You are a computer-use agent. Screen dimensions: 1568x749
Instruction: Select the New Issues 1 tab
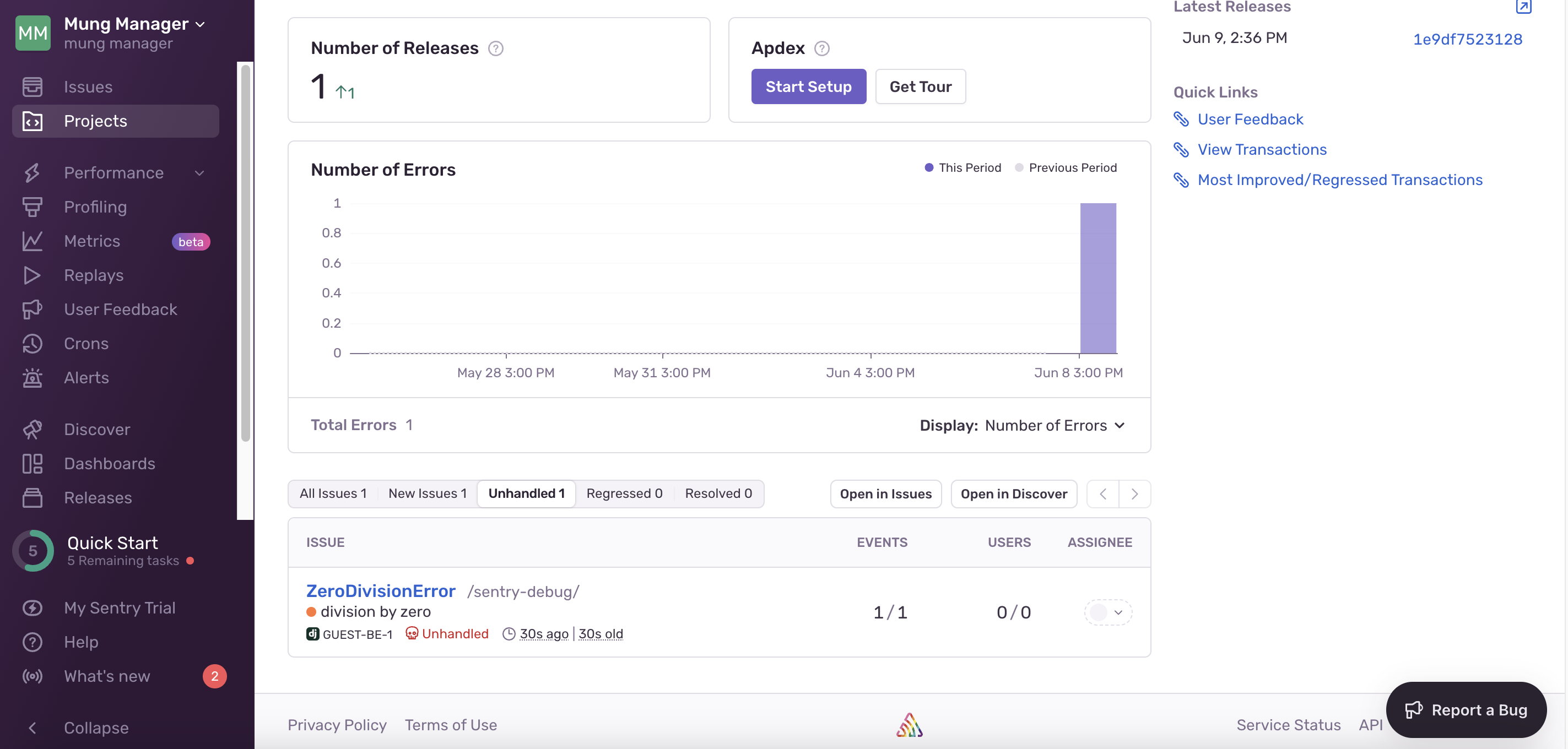pyautogui.click(x=428, y=493)
